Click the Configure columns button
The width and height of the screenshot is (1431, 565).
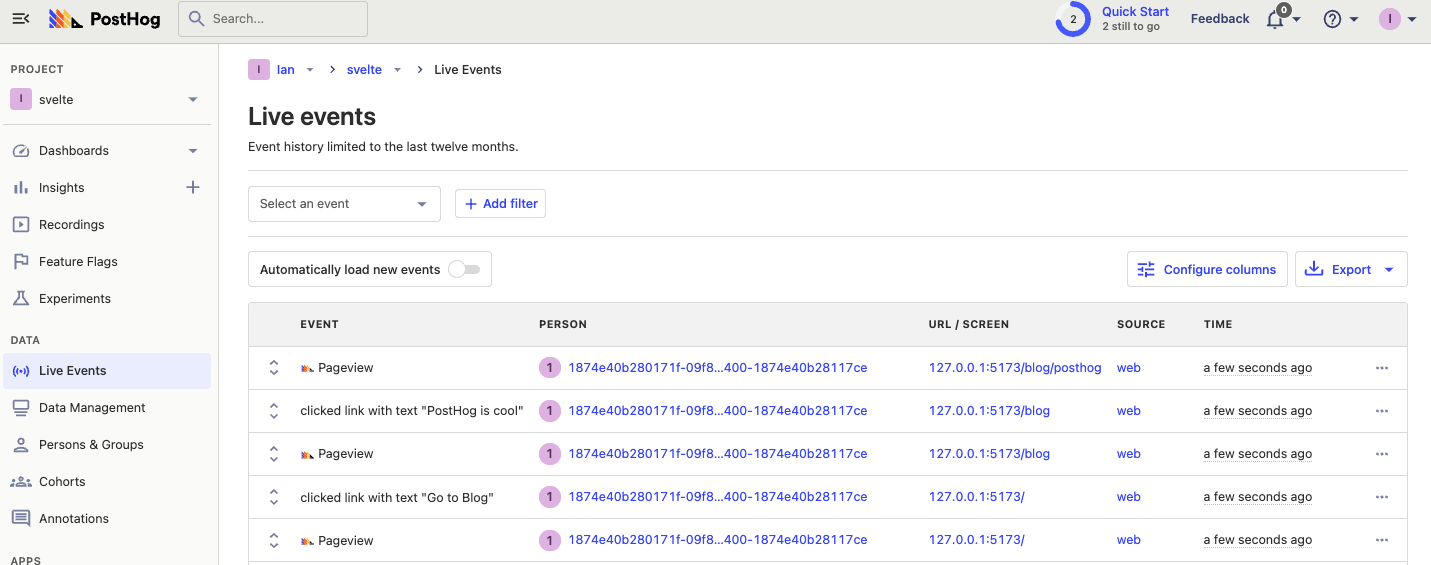pos(1207,269)
